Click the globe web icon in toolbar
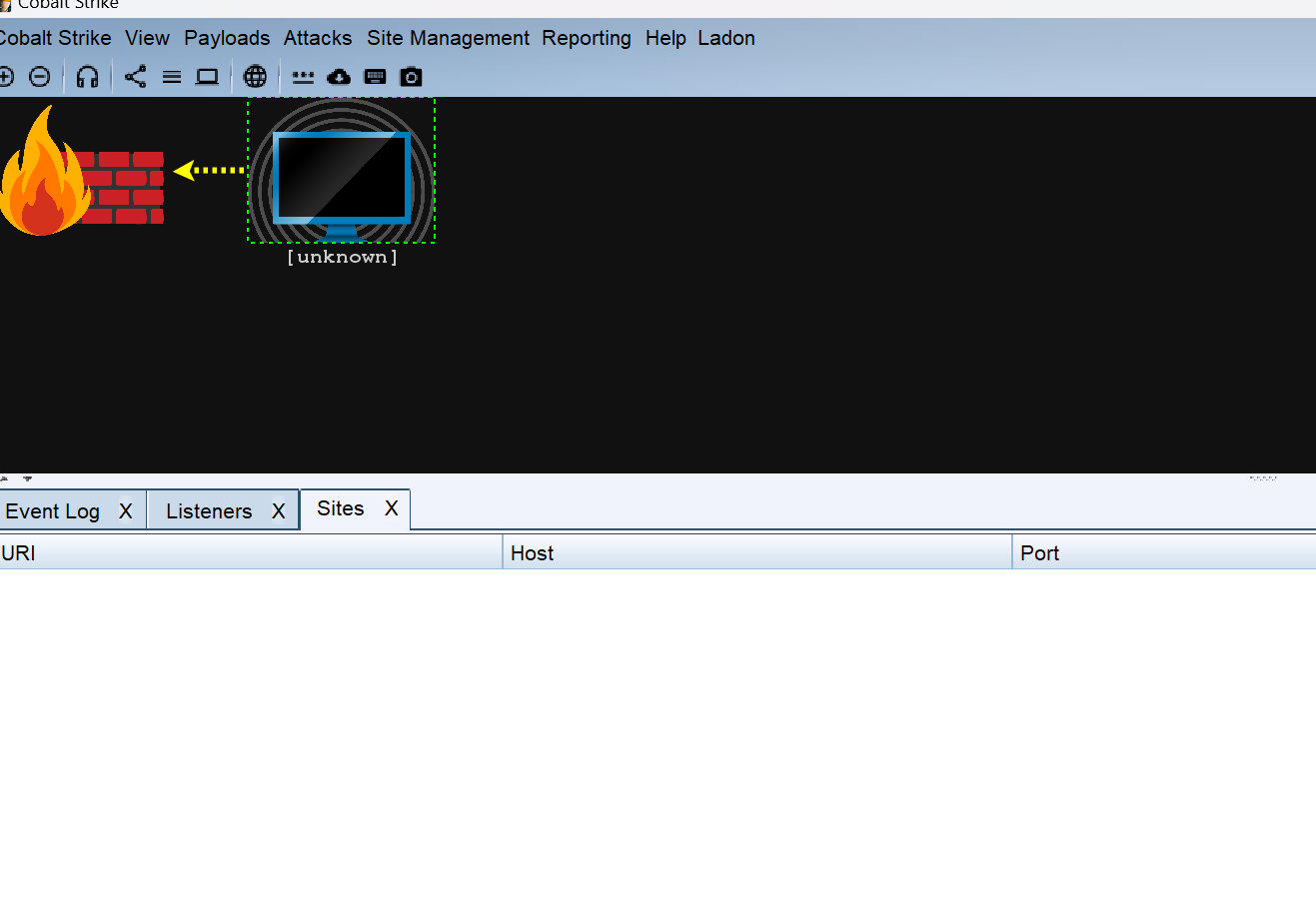 click(255, 77)
